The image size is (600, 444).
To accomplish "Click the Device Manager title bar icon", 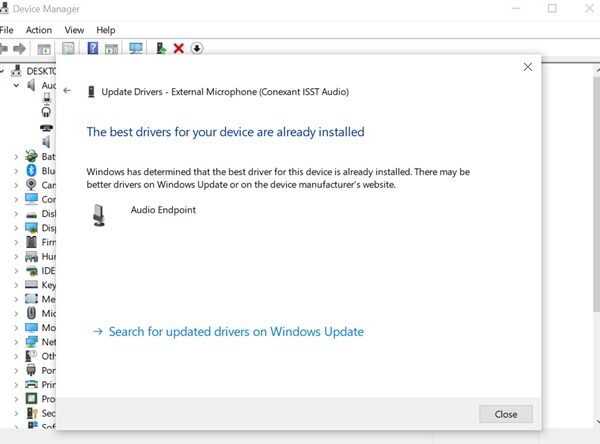I will 4,8.
